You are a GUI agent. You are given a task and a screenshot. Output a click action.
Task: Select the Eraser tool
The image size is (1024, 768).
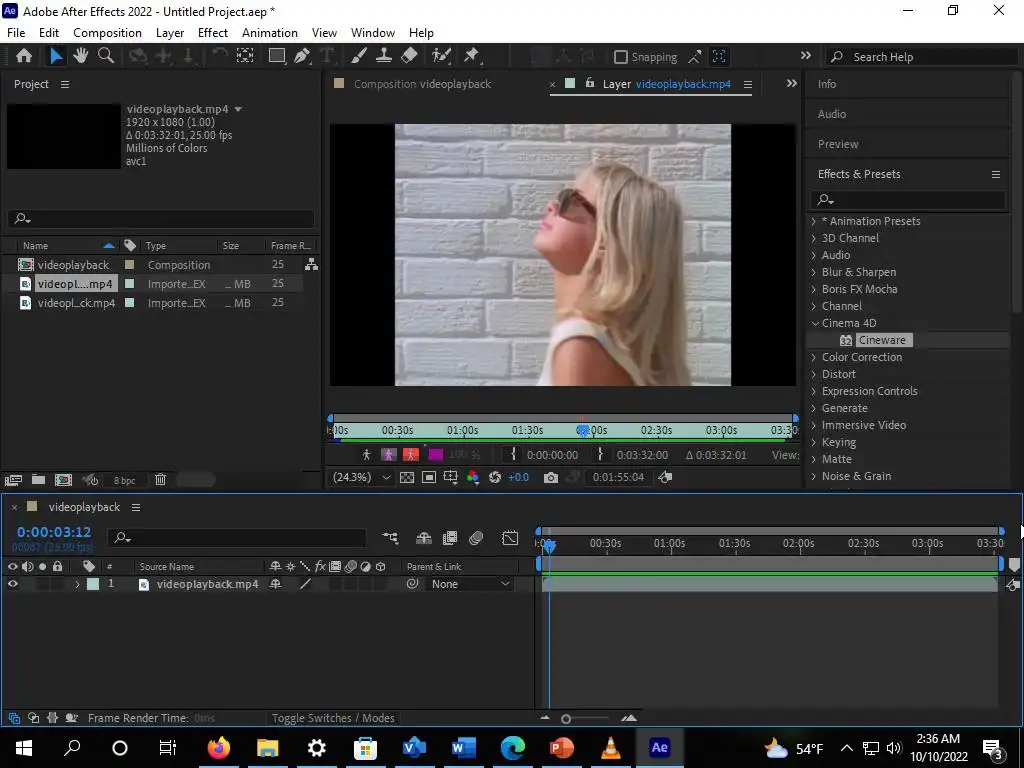point(409,56)
